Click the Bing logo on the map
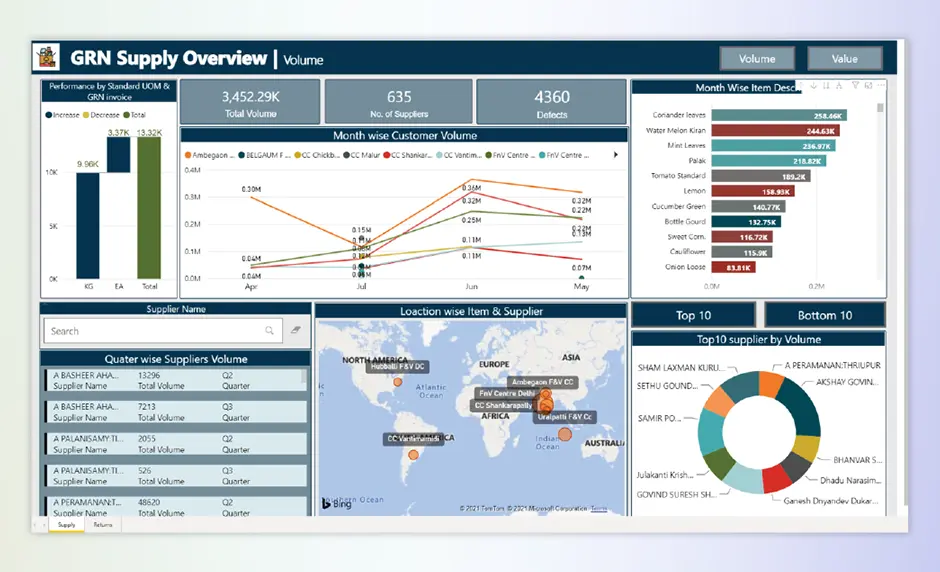This screenshot has width=940, height=572. (x=336, y=504)
